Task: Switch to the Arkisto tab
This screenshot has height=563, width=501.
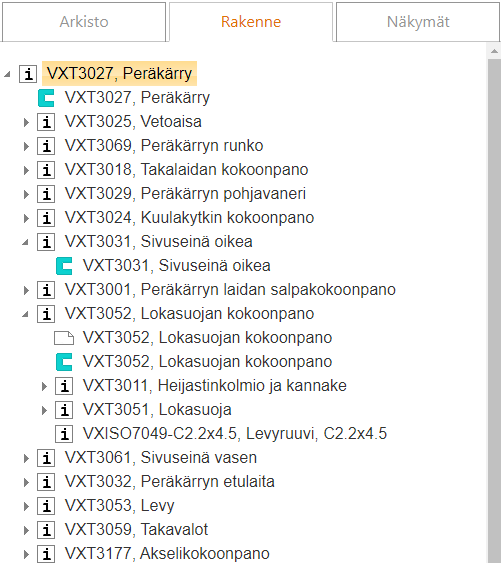Action: pos(84,22)
